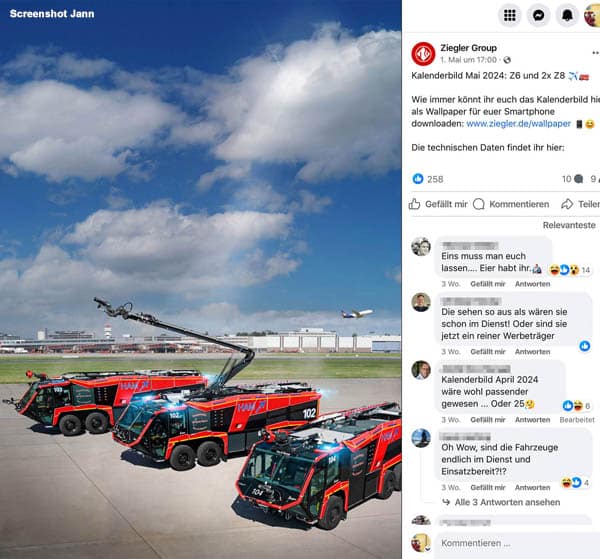Click the Teilen share button
This screenshot has width=600, height=559.
(x=580, y=204)
